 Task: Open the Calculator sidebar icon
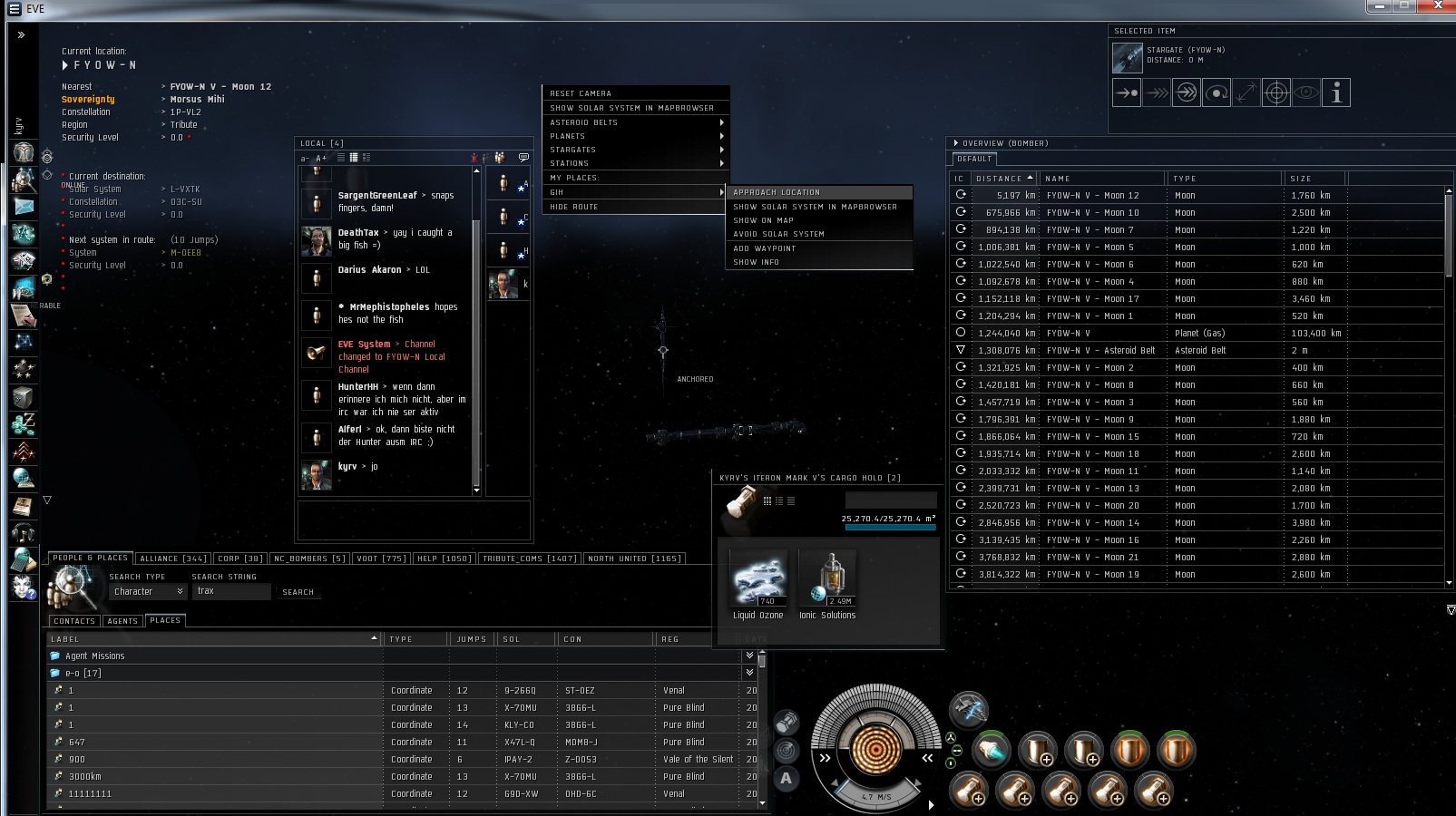click(x=24, y=559)
